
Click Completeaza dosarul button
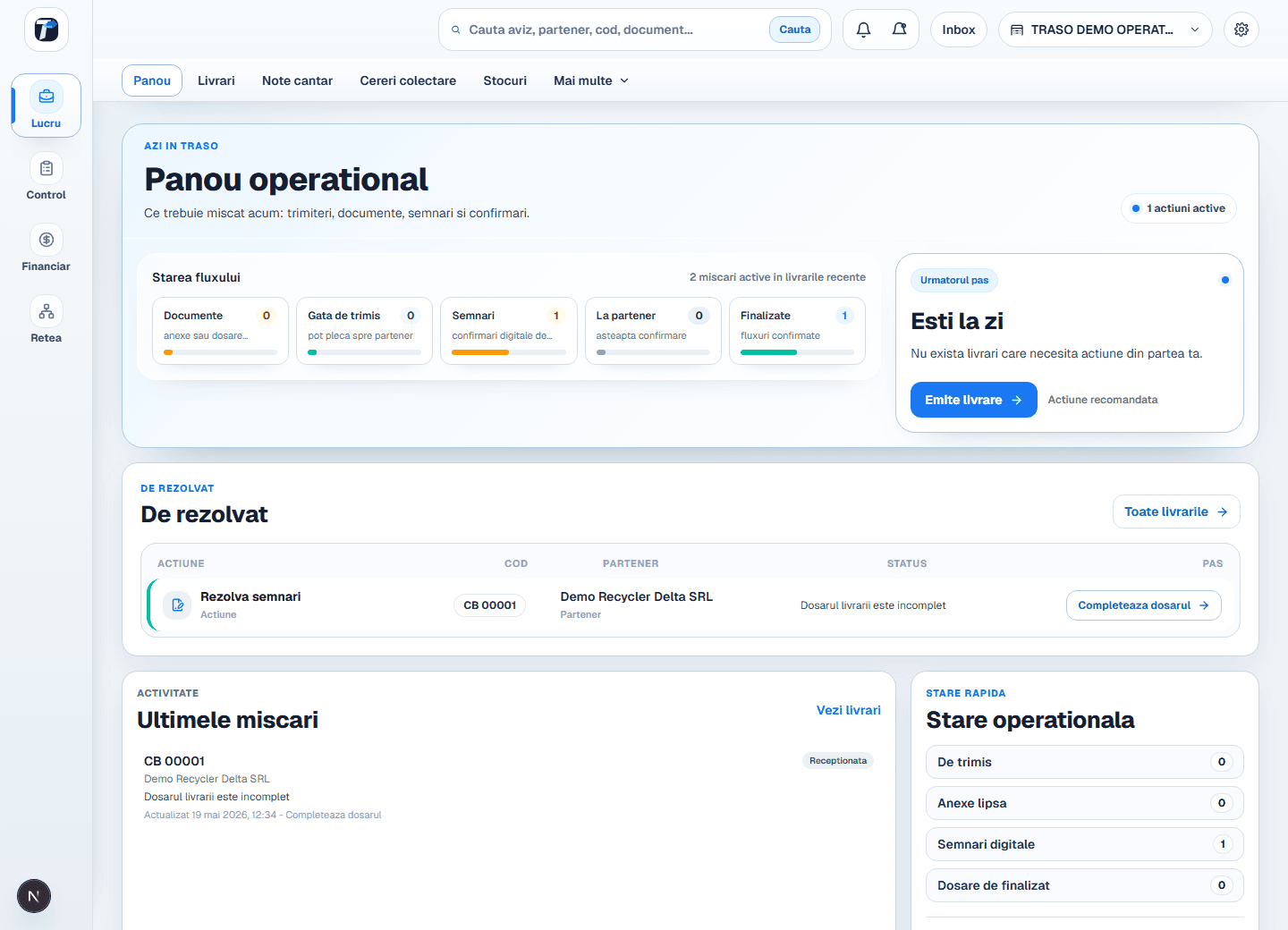[1144, 605]
